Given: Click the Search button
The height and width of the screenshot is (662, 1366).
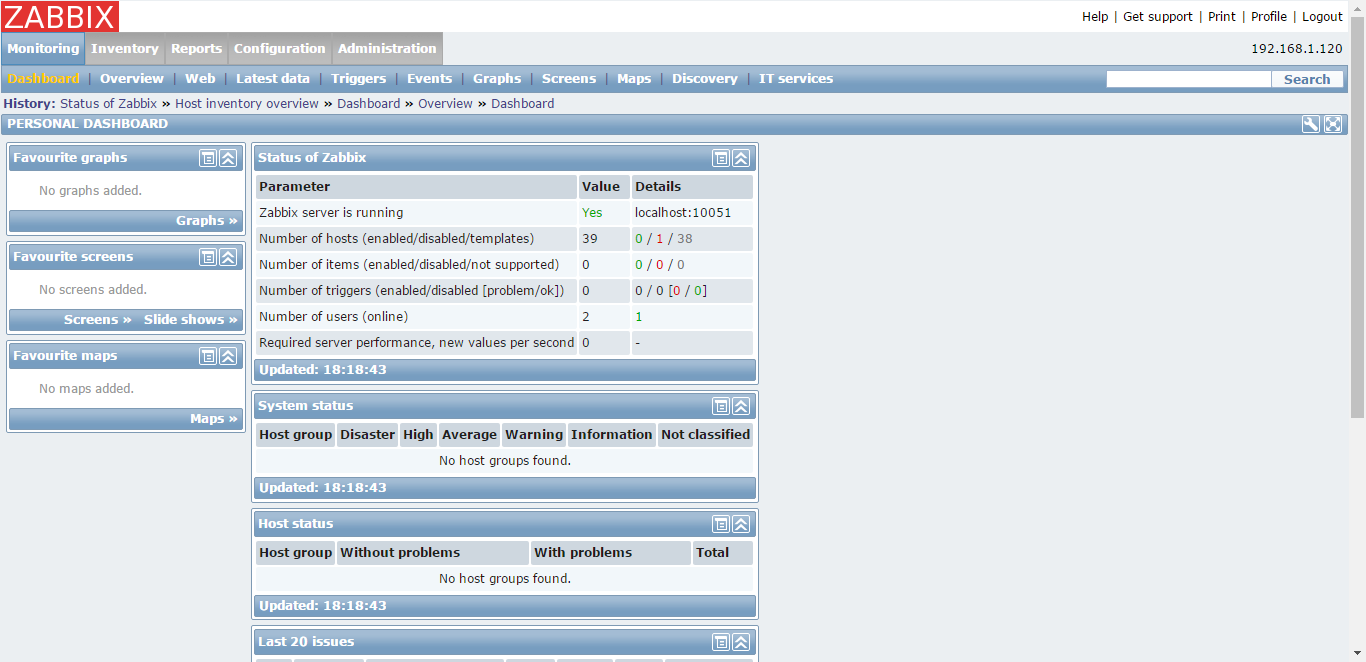Looking at the screenshot, I should pyautogui.click(x=1307, y=79).
